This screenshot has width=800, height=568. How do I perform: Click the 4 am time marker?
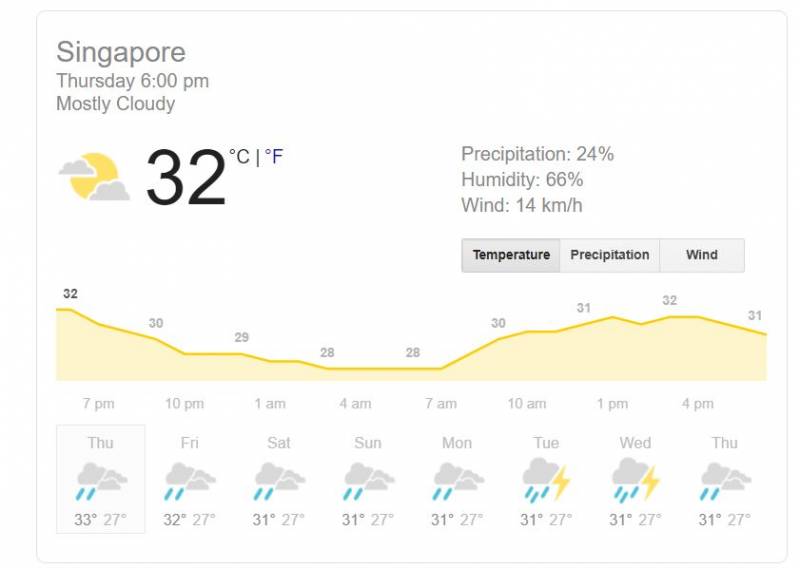click(355, 404)
